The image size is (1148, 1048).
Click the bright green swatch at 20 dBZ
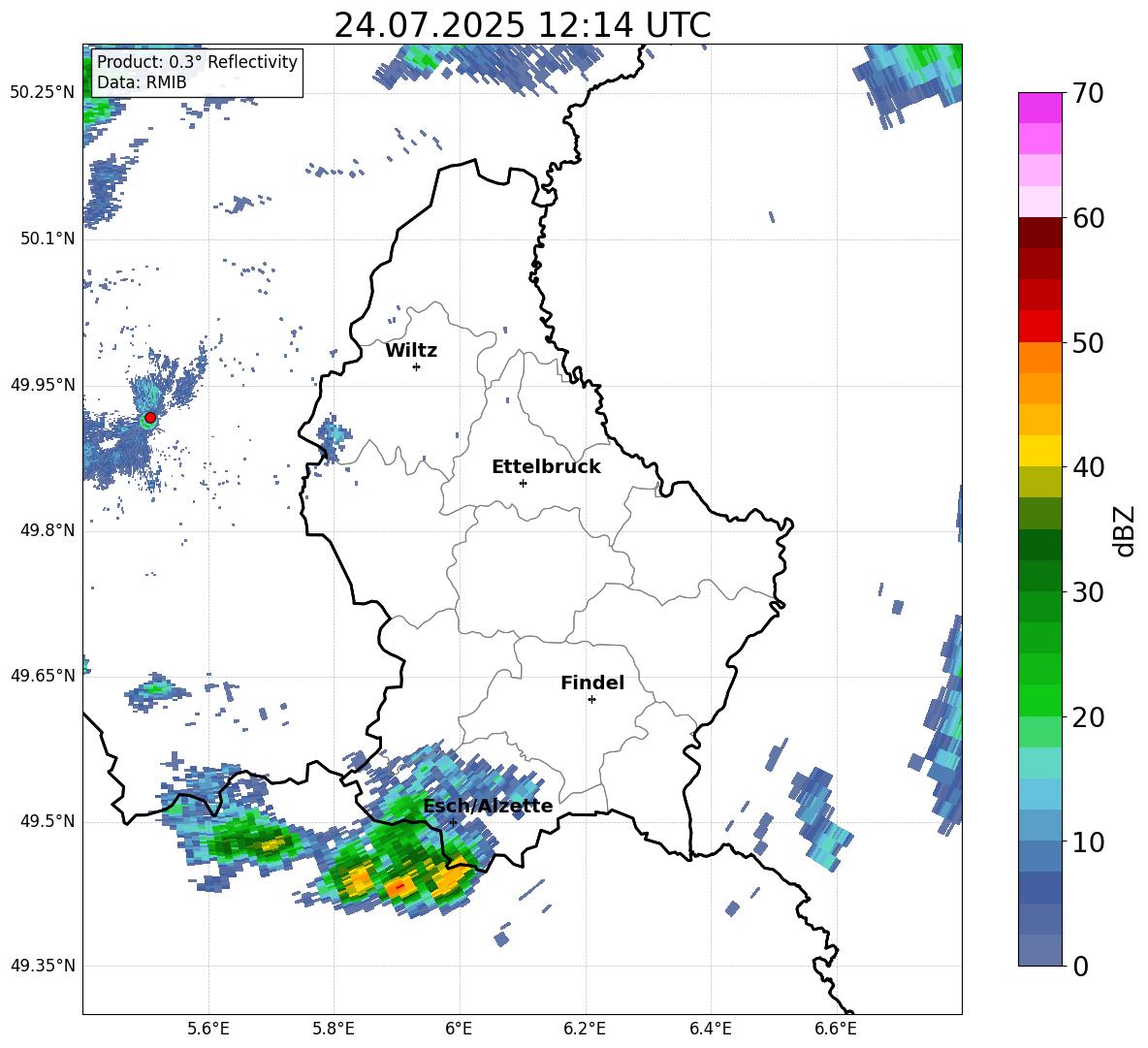(1039, 701)
